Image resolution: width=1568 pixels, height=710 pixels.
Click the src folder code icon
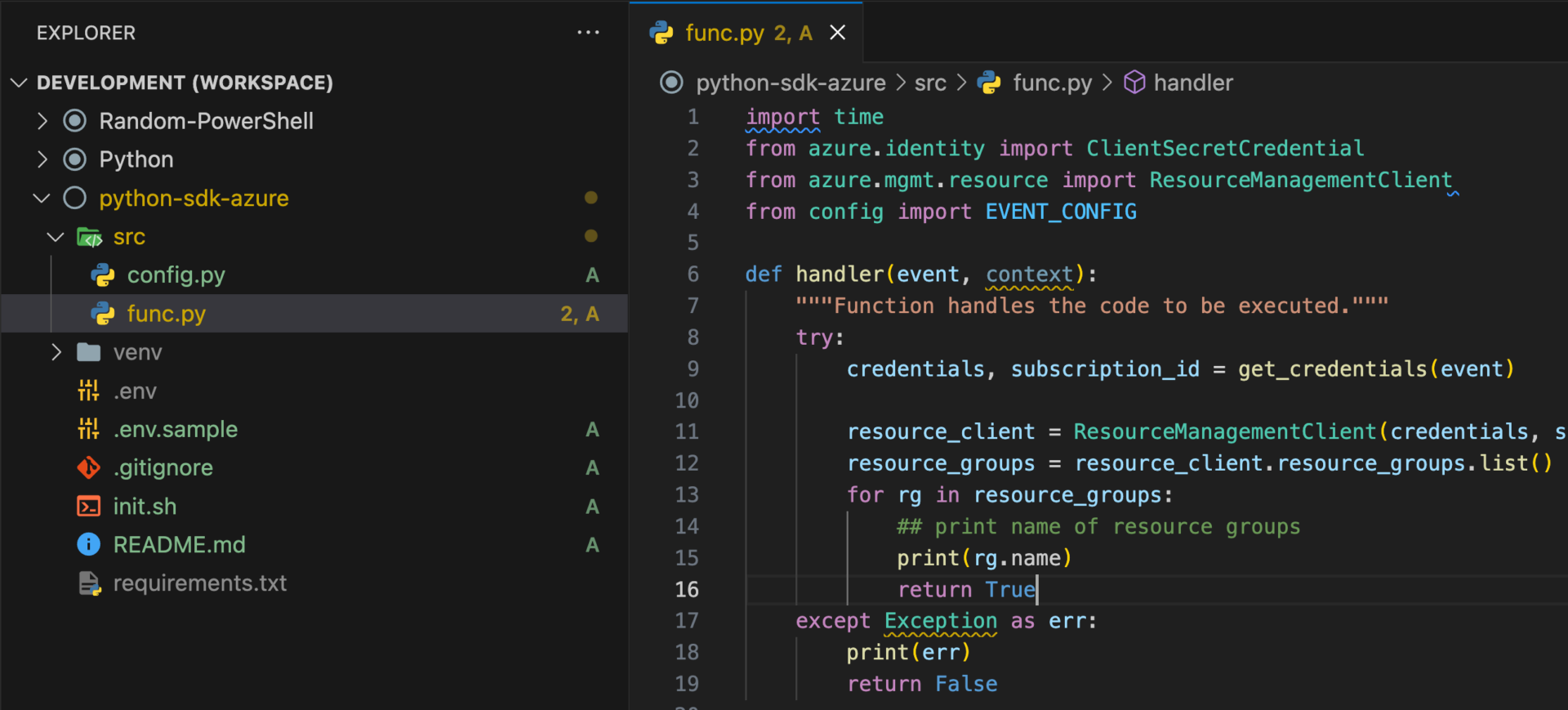88,237
